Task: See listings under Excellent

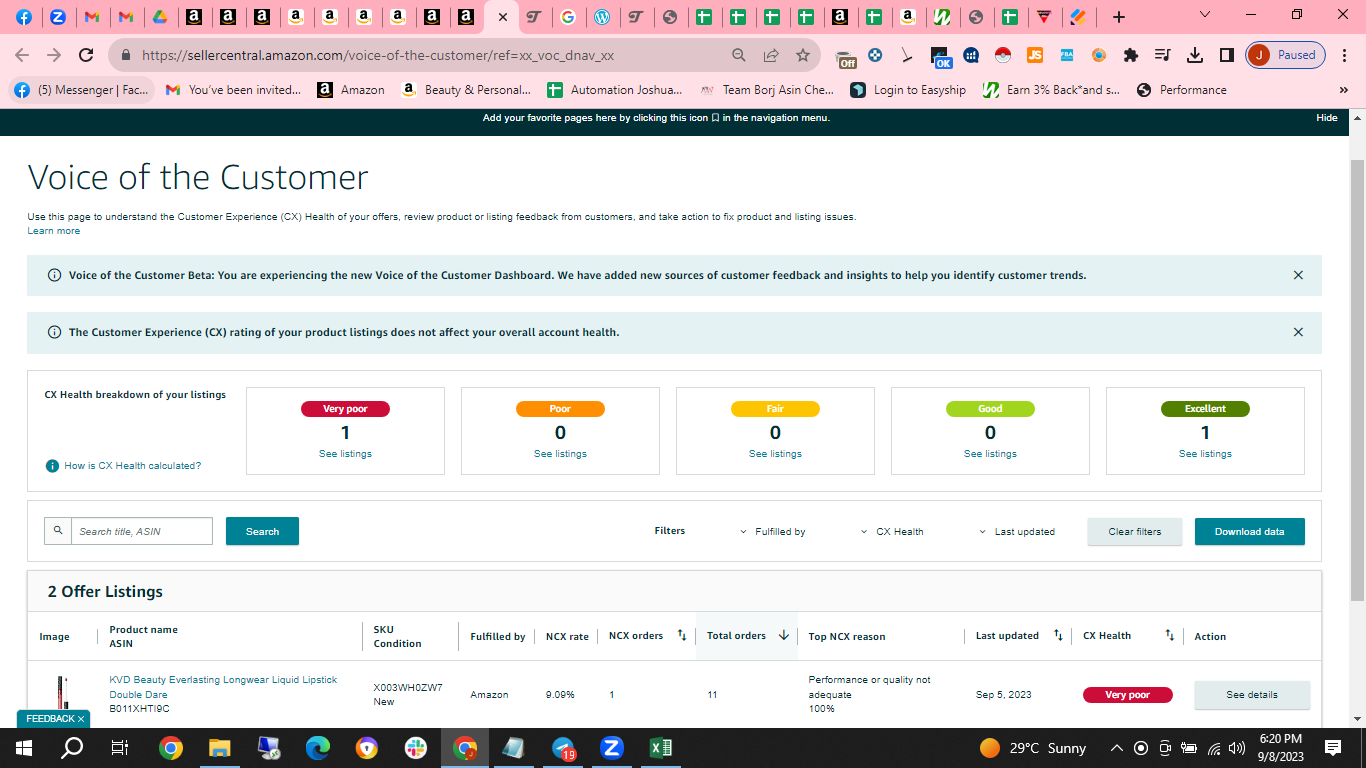Action: pyautogui.click(x=1205, y=454)
